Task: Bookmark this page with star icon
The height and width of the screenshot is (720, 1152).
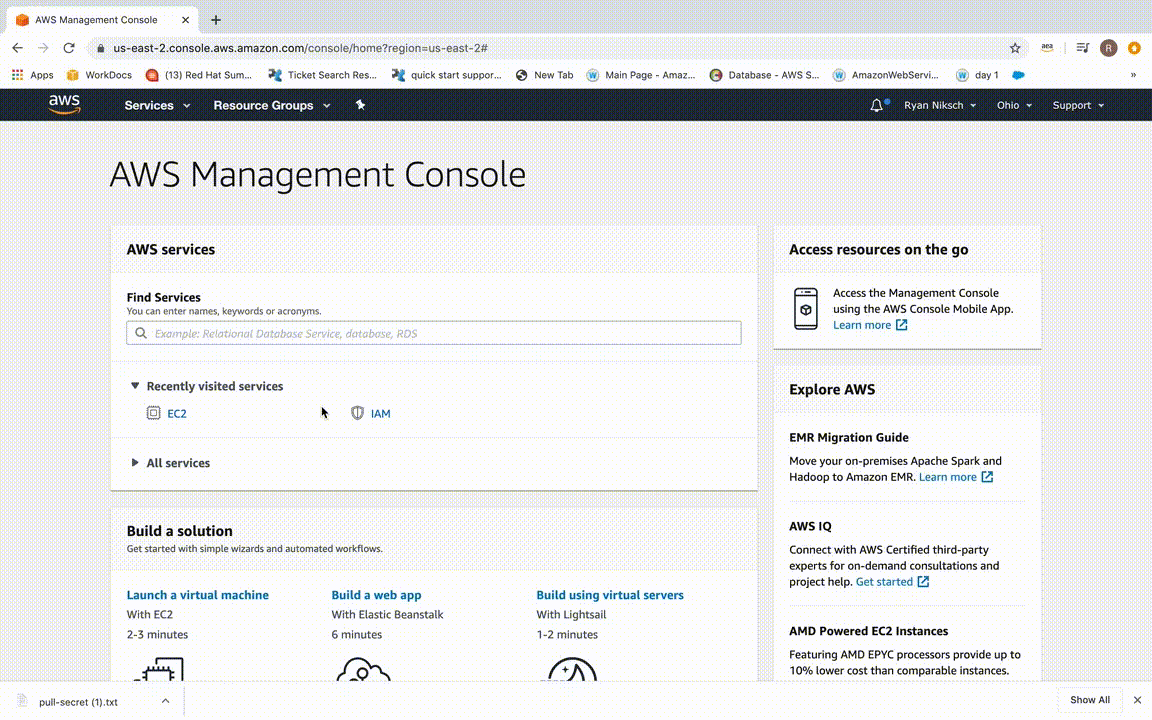Action: point(1015,48)
